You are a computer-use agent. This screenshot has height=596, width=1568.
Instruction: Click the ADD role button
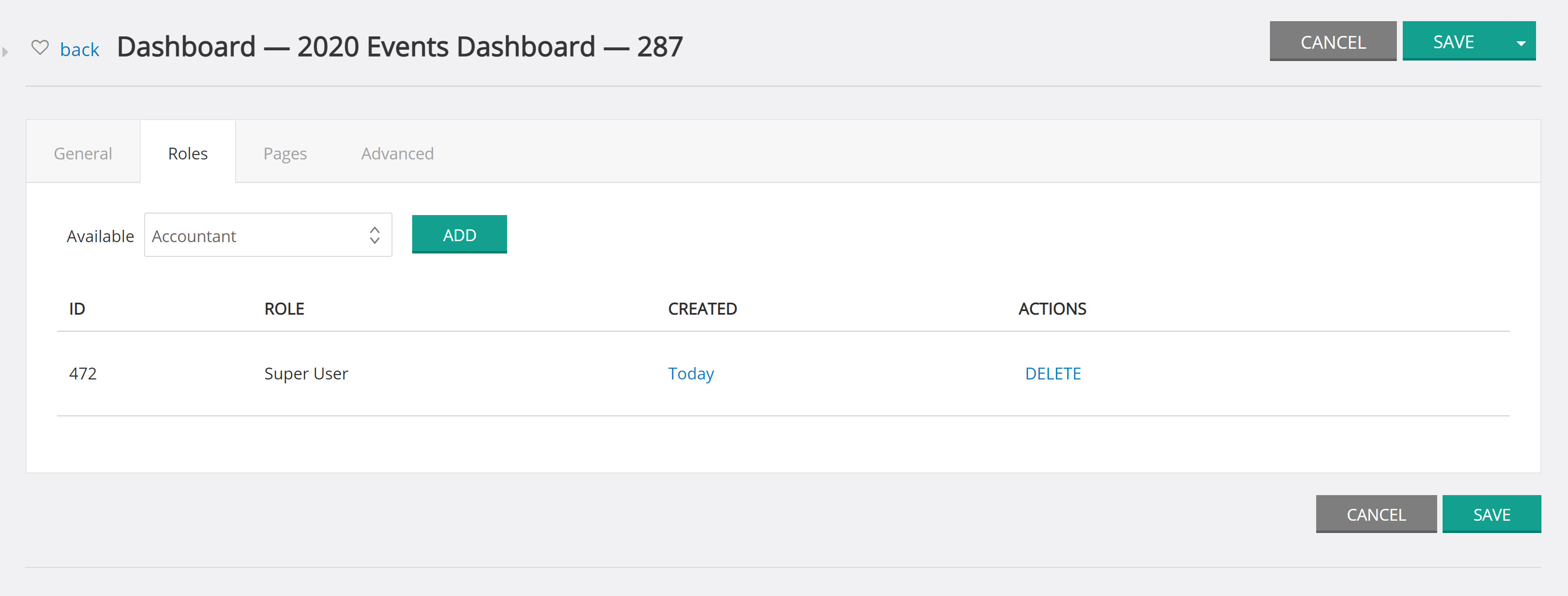point(459,234)
